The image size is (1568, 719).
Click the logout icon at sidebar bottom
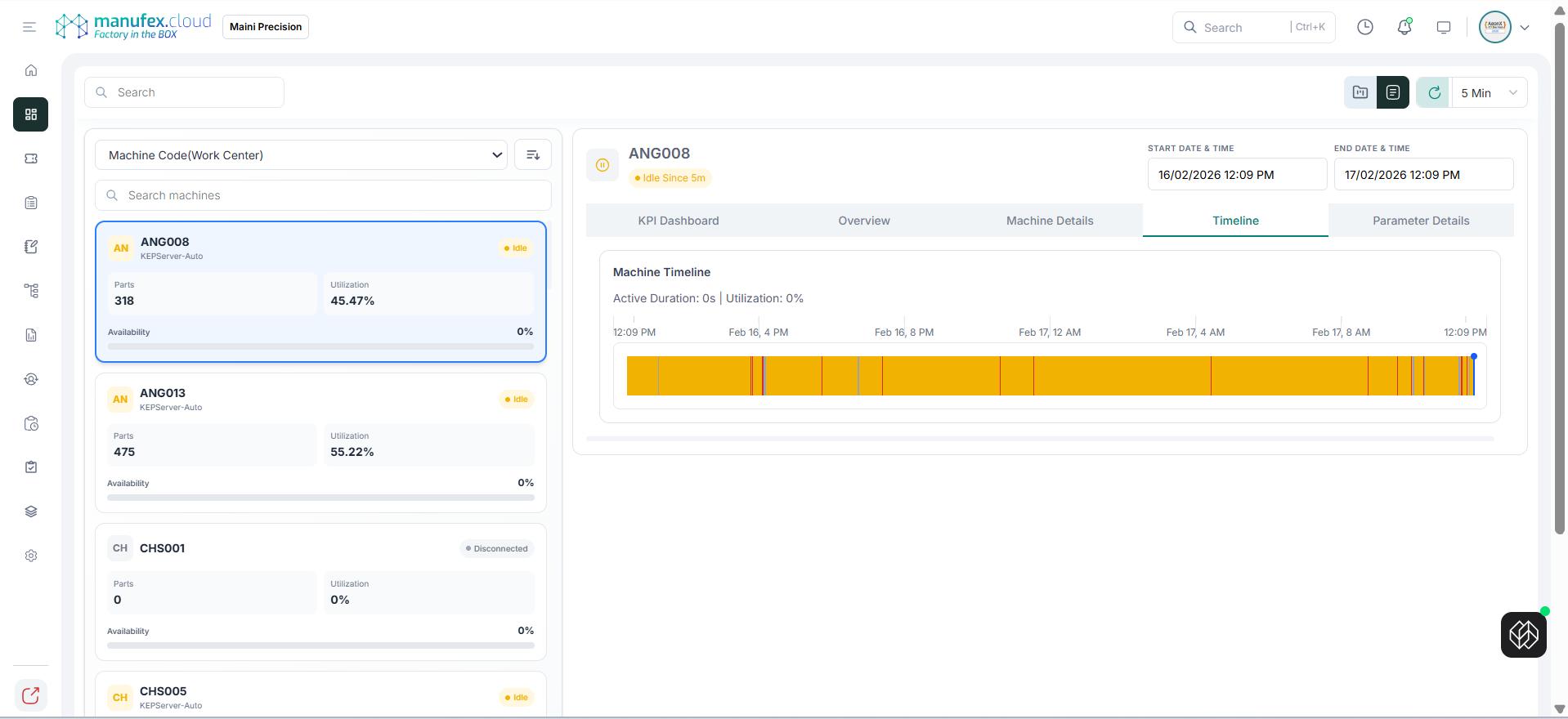[31, 695]
